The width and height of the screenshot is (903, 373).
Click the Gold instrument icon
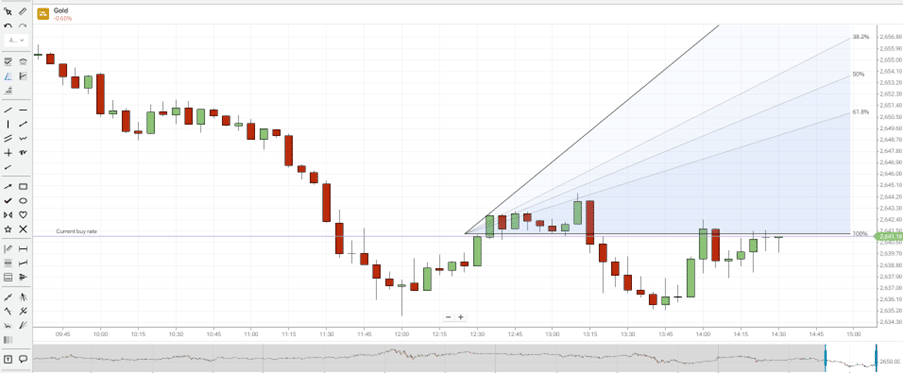point(43,14)
